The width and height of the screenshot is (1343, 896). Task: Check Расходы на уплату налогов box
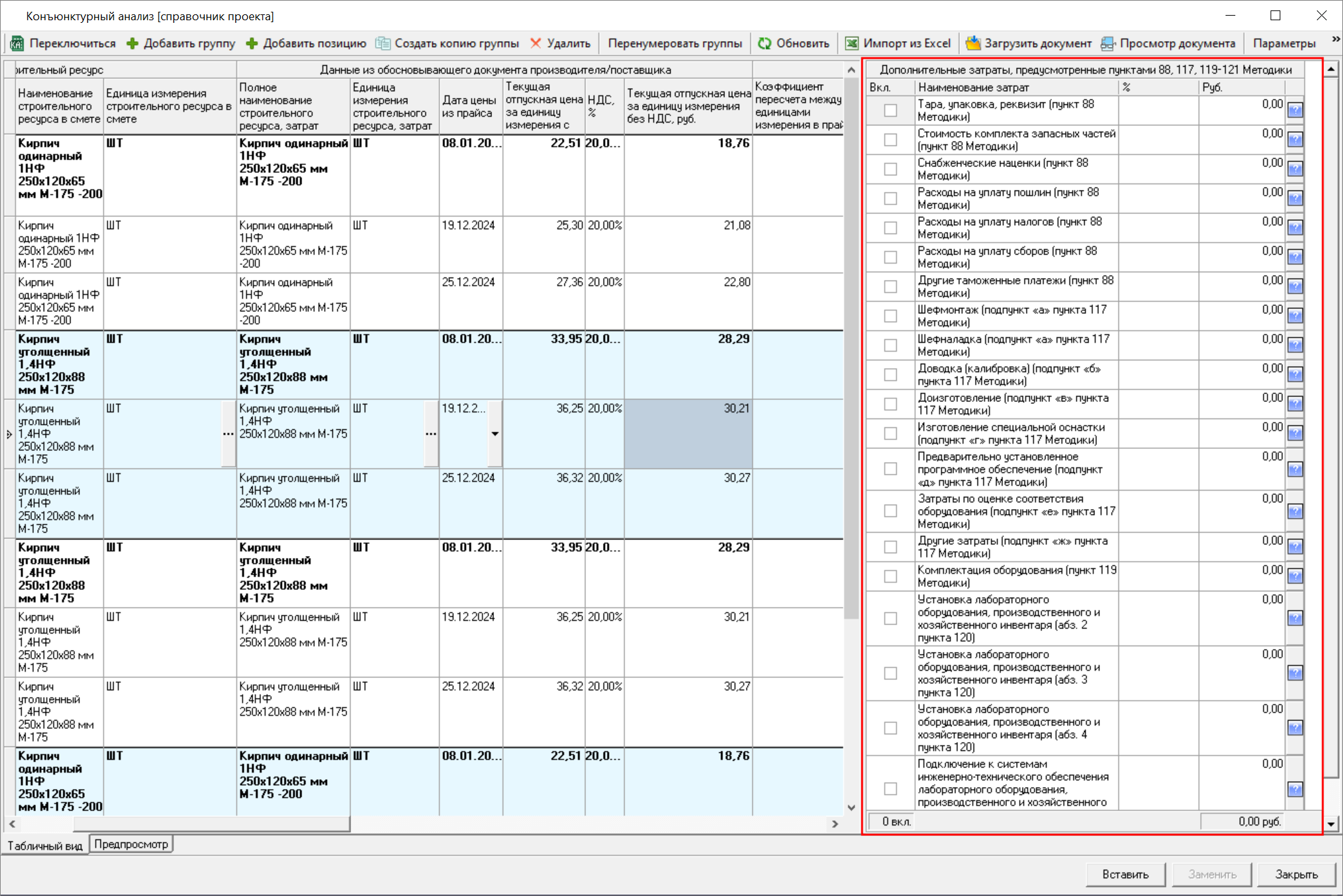click(891, 228)
